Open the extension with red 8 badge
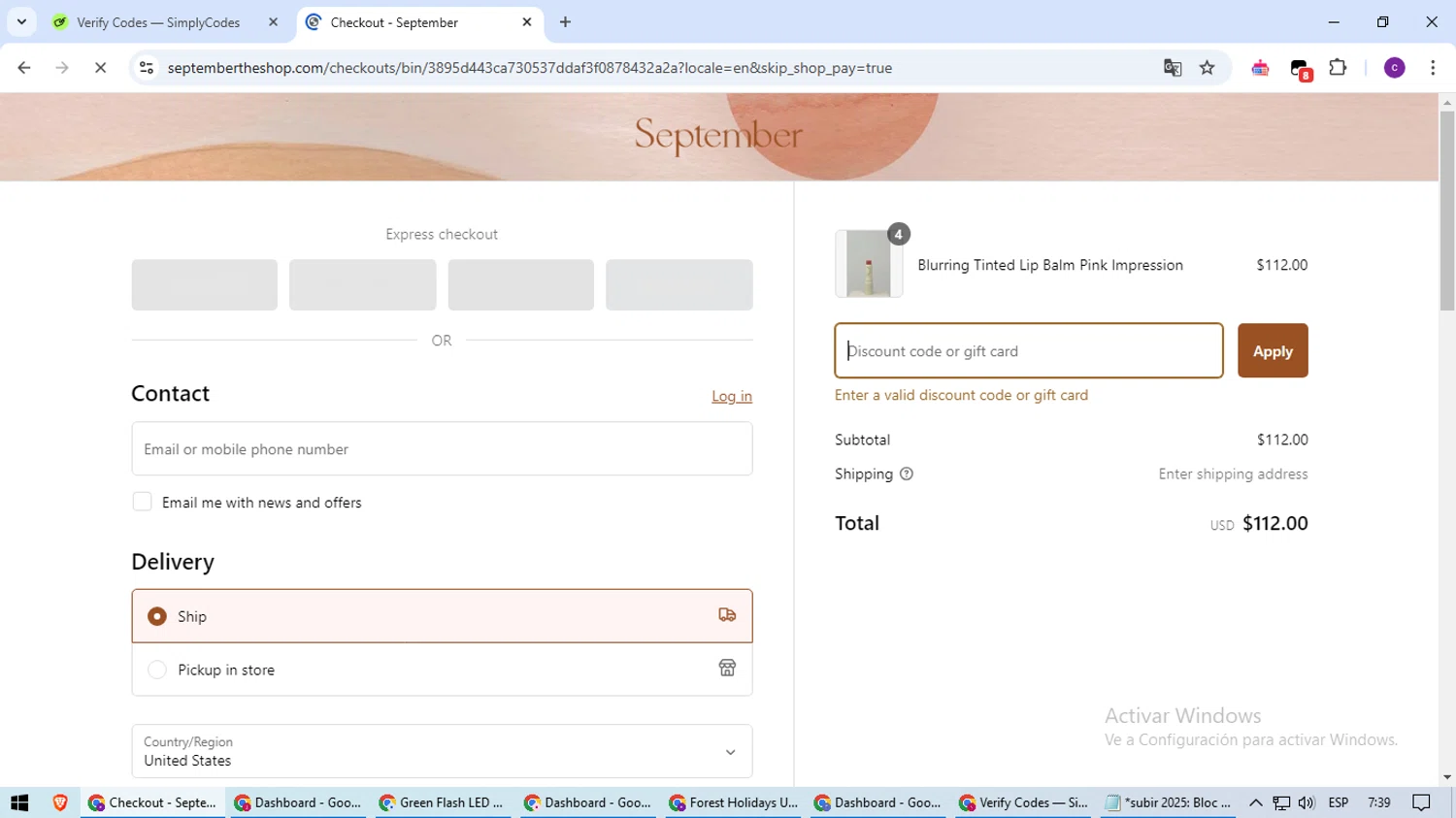This screenshot has width=1456, height=818. (x=1301, y=69)
